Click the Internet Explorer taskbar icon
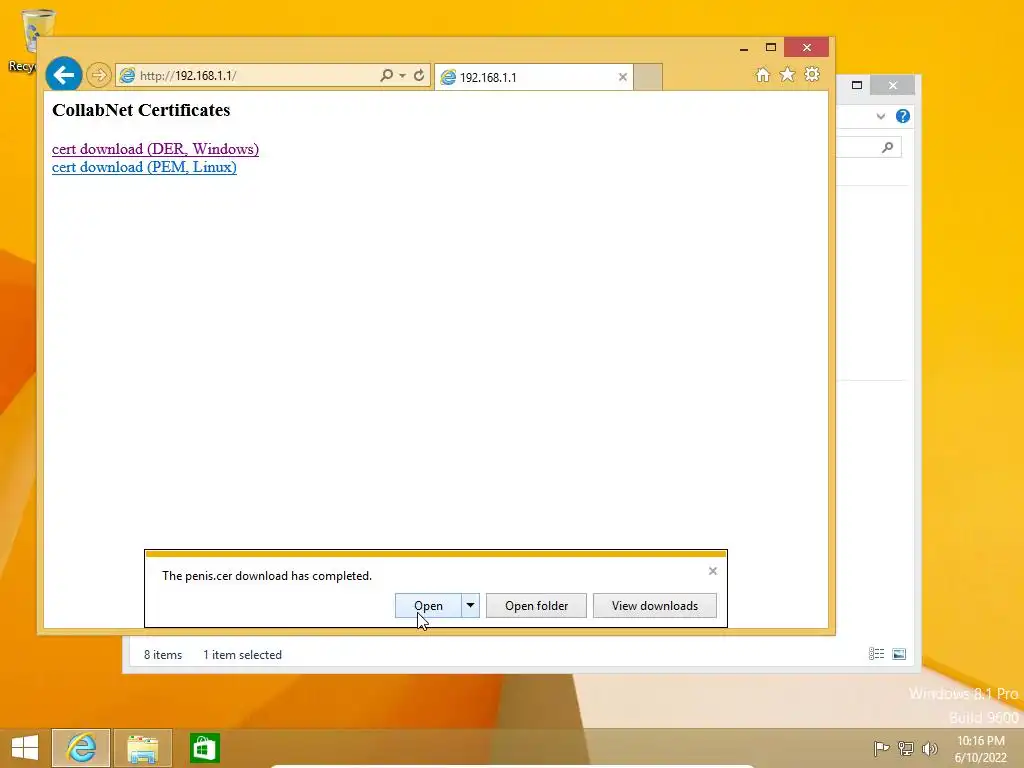Screen dimensions: 1024x768 coord(81,748)
